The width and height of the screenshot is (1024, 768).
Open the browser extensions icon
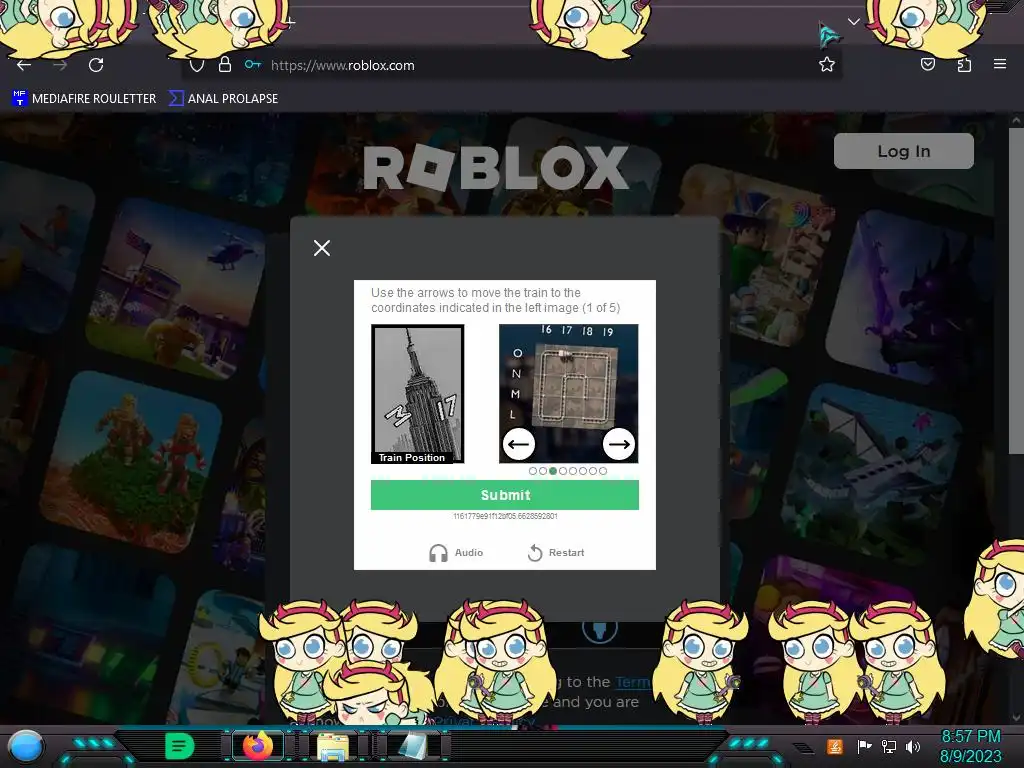tap(964, 64)
